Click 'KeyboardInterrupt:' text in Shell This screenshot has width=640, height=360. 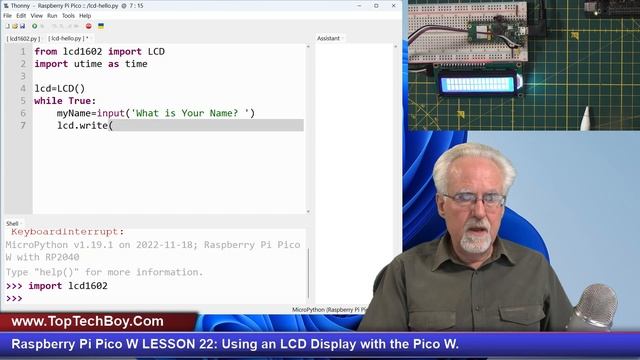[x=67, y=232]
